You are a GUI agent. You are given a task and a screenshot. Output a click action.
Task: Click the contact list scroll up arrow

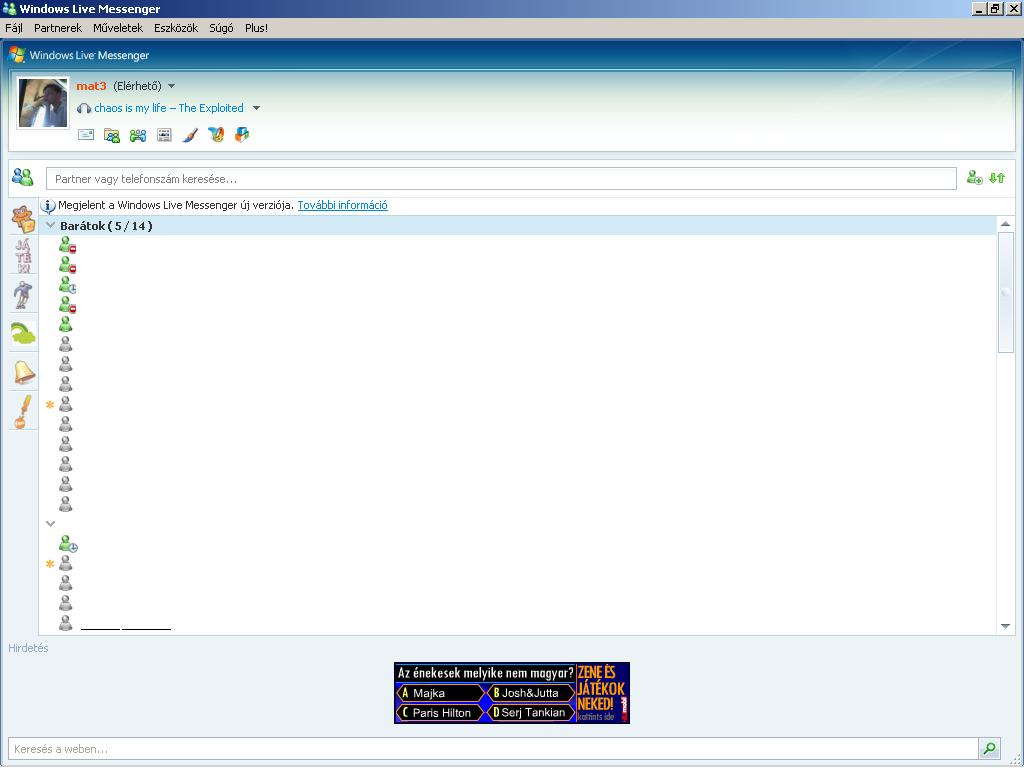pos(1006,224)
